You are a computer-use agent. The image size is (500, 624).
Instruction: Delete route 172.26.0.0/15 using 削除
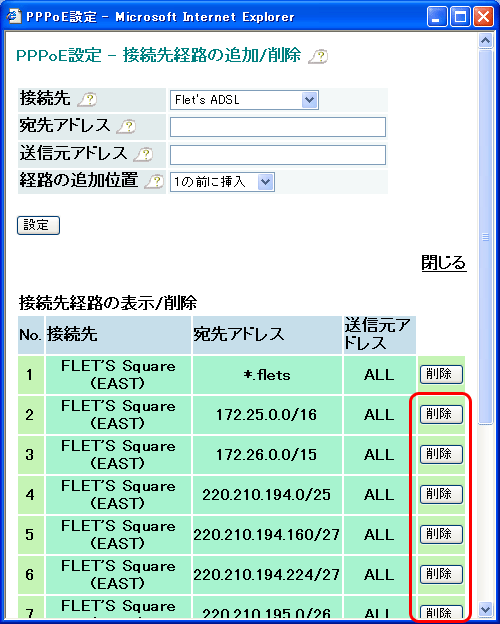(441, 454)
